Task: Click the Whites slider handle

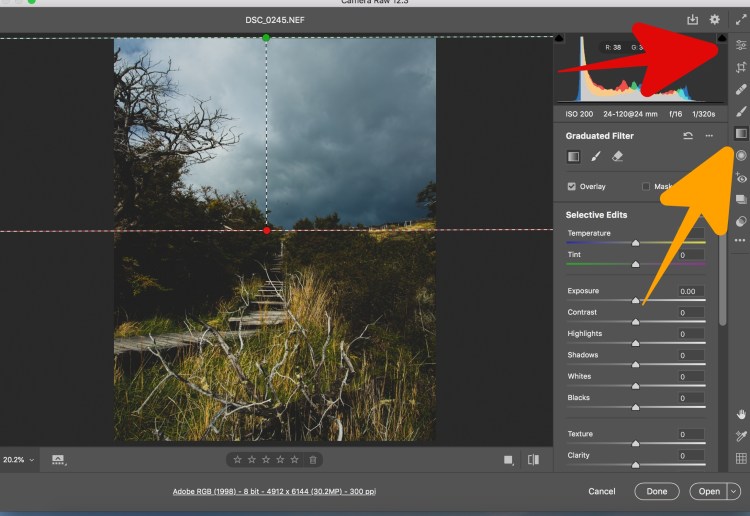Action: coord(635,385)
